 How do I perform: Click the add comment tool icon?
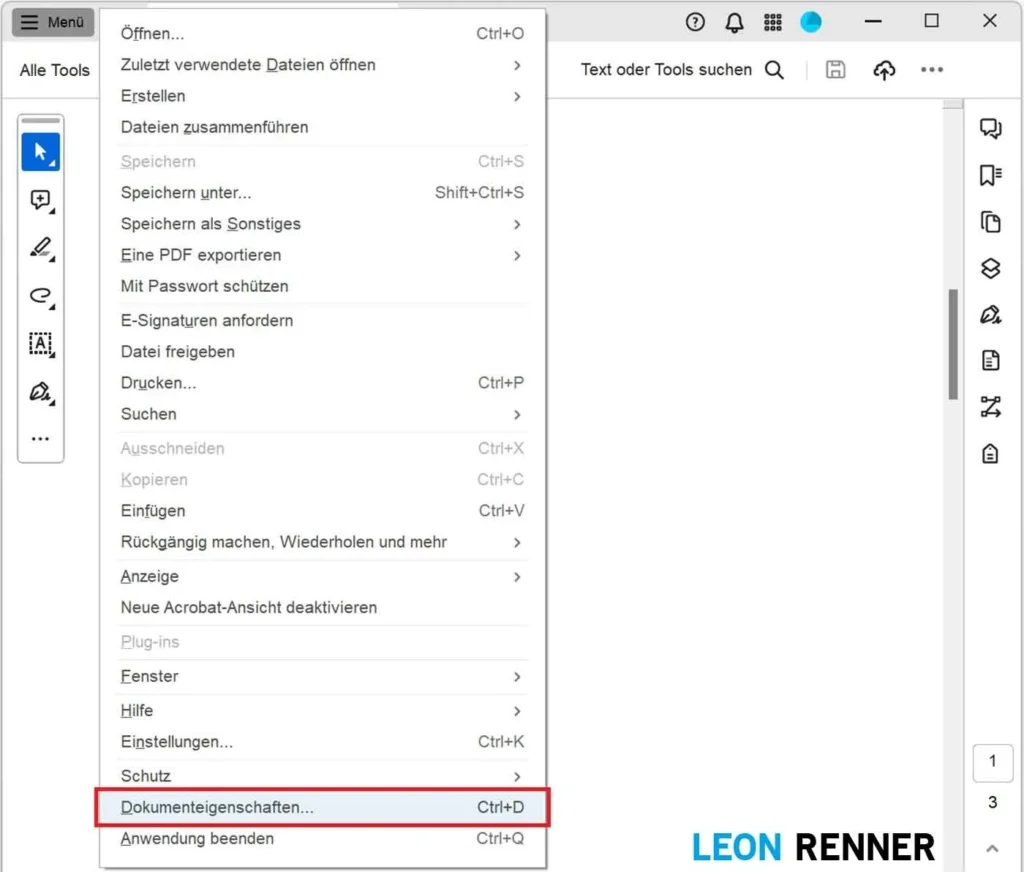point(40,200)
